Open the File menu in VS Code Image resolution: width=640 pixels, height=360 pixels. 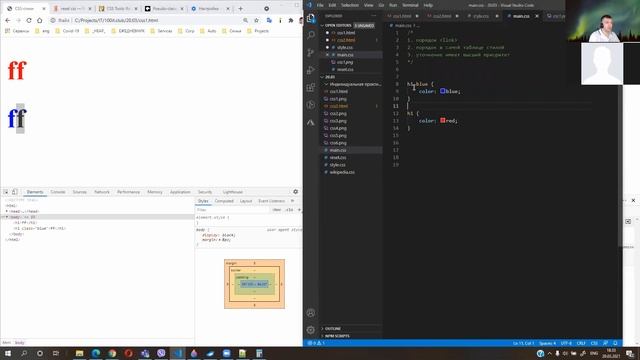tap(320, 5)
